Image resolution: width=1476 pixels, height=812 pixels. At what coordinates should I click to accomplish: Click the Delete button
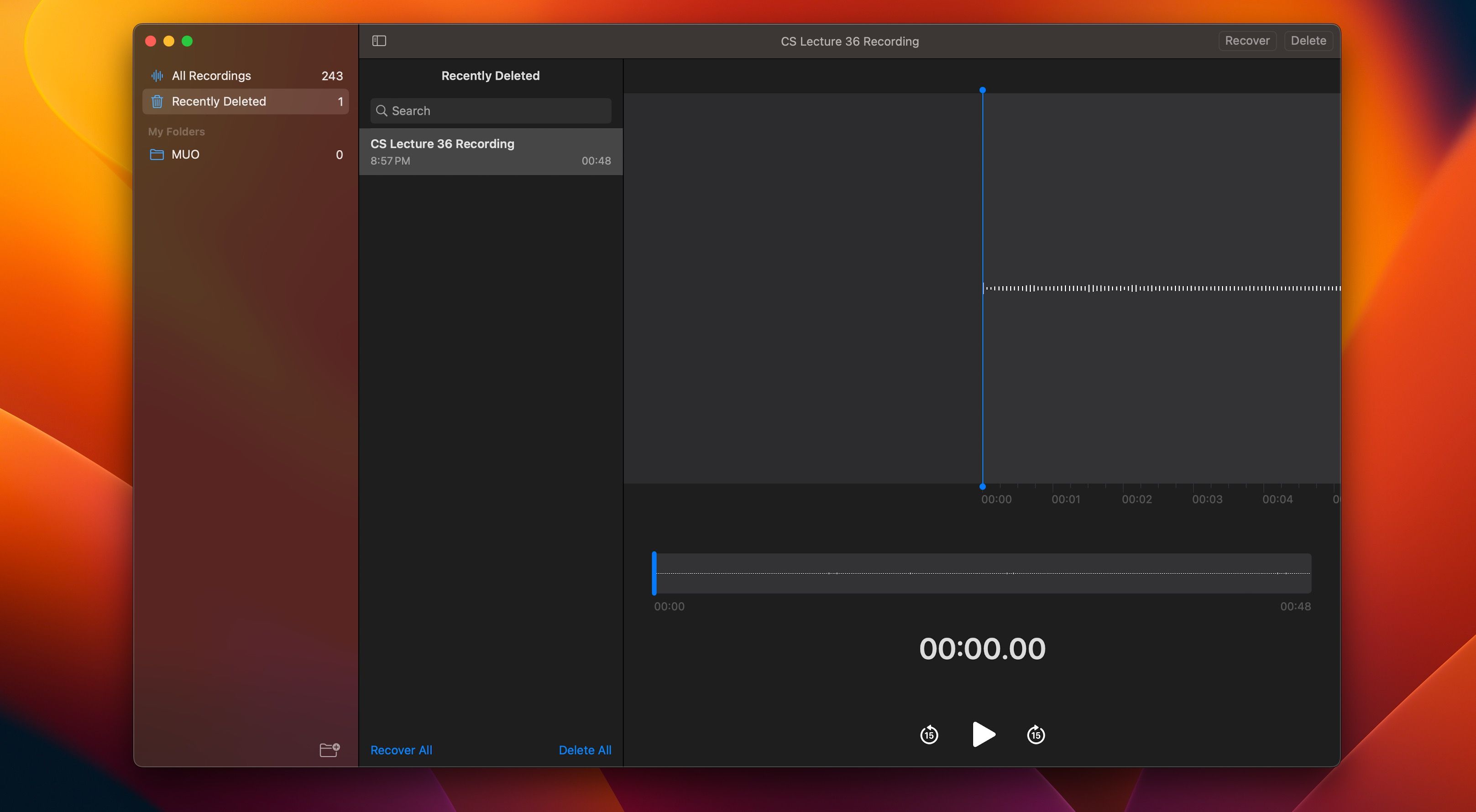point(1308,40)
